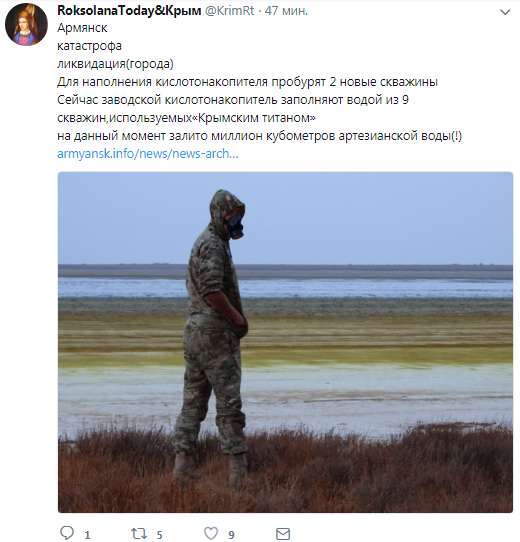Open the @KrimRt handle
The width and height of the screenshot is (520, 542).
pyautogui.click(x=230, y=11)
